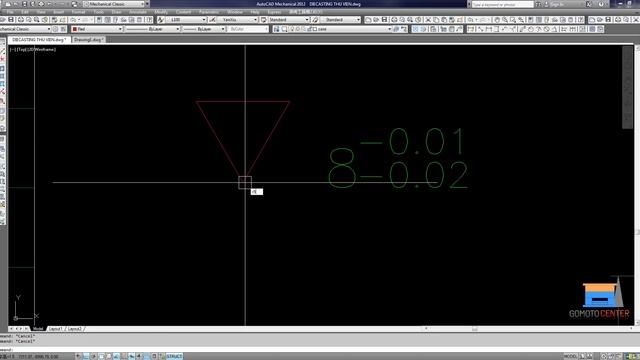This screenshot has height=360, width=640.
Task: Open the DesignCenter icon
Action: coord(540,20)
